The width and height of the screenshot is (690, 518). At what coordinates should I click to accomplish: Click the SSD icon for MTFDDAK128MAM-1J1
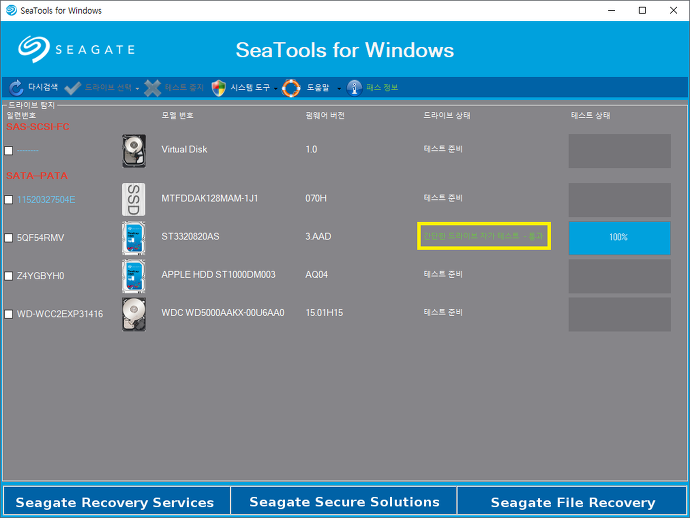(133, 200)
